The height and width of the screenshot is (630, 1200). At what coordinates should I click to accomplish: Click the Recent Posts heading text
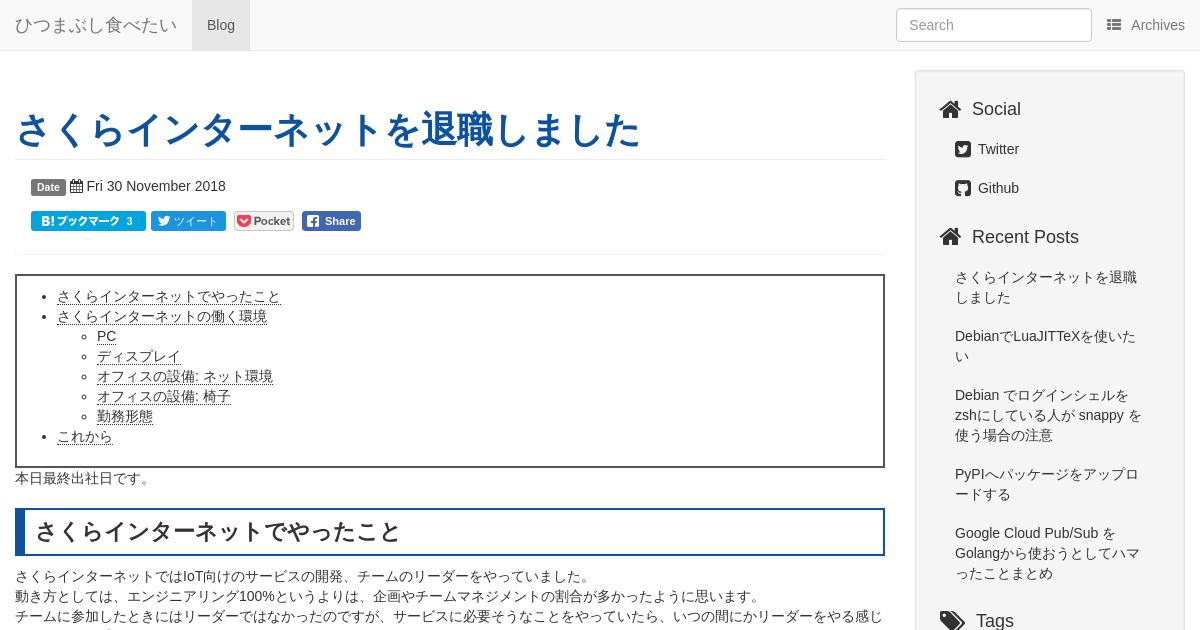pos(1025,237)
